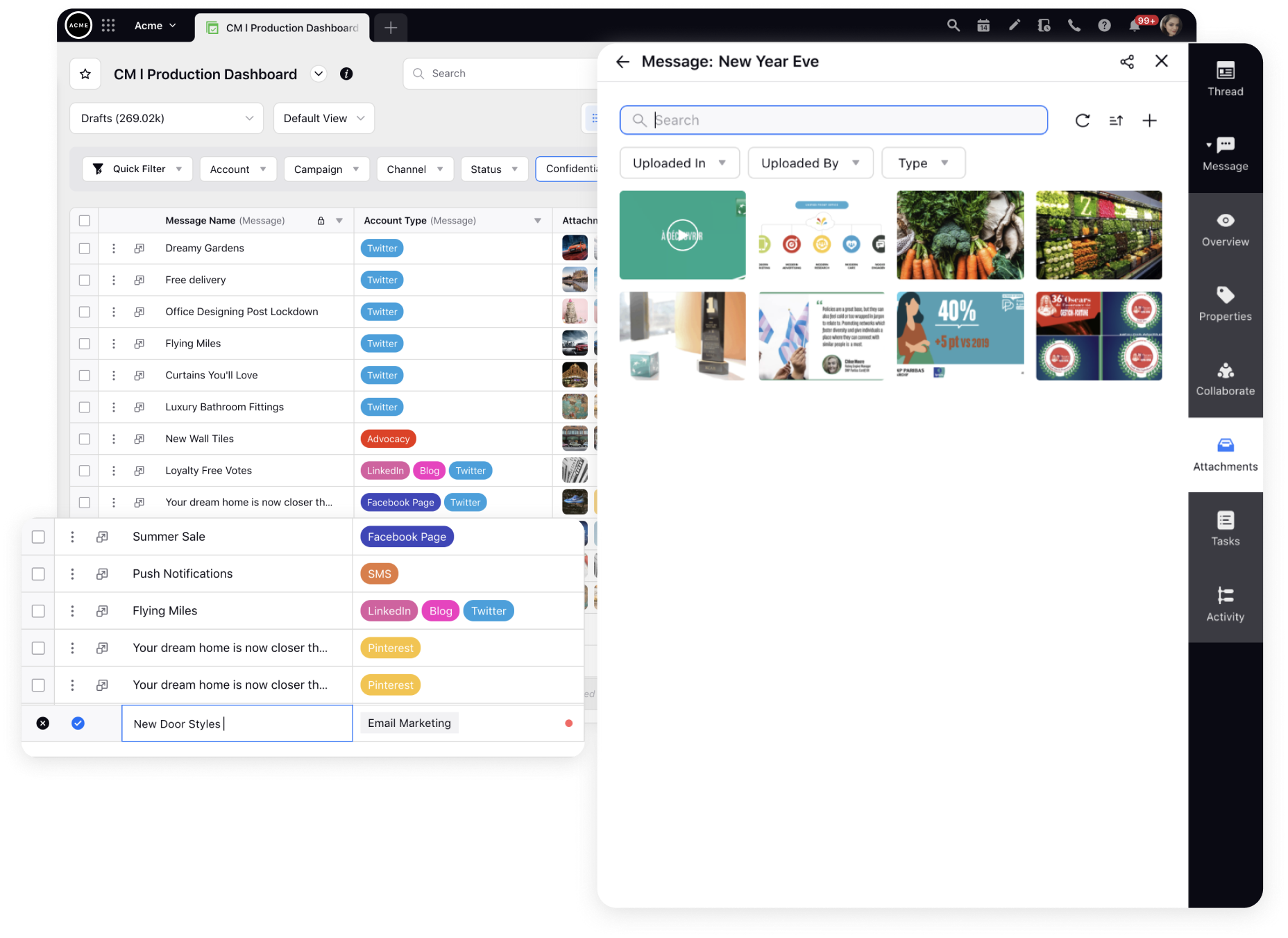Click the top bar search magnifier icon

coord(954,26)
